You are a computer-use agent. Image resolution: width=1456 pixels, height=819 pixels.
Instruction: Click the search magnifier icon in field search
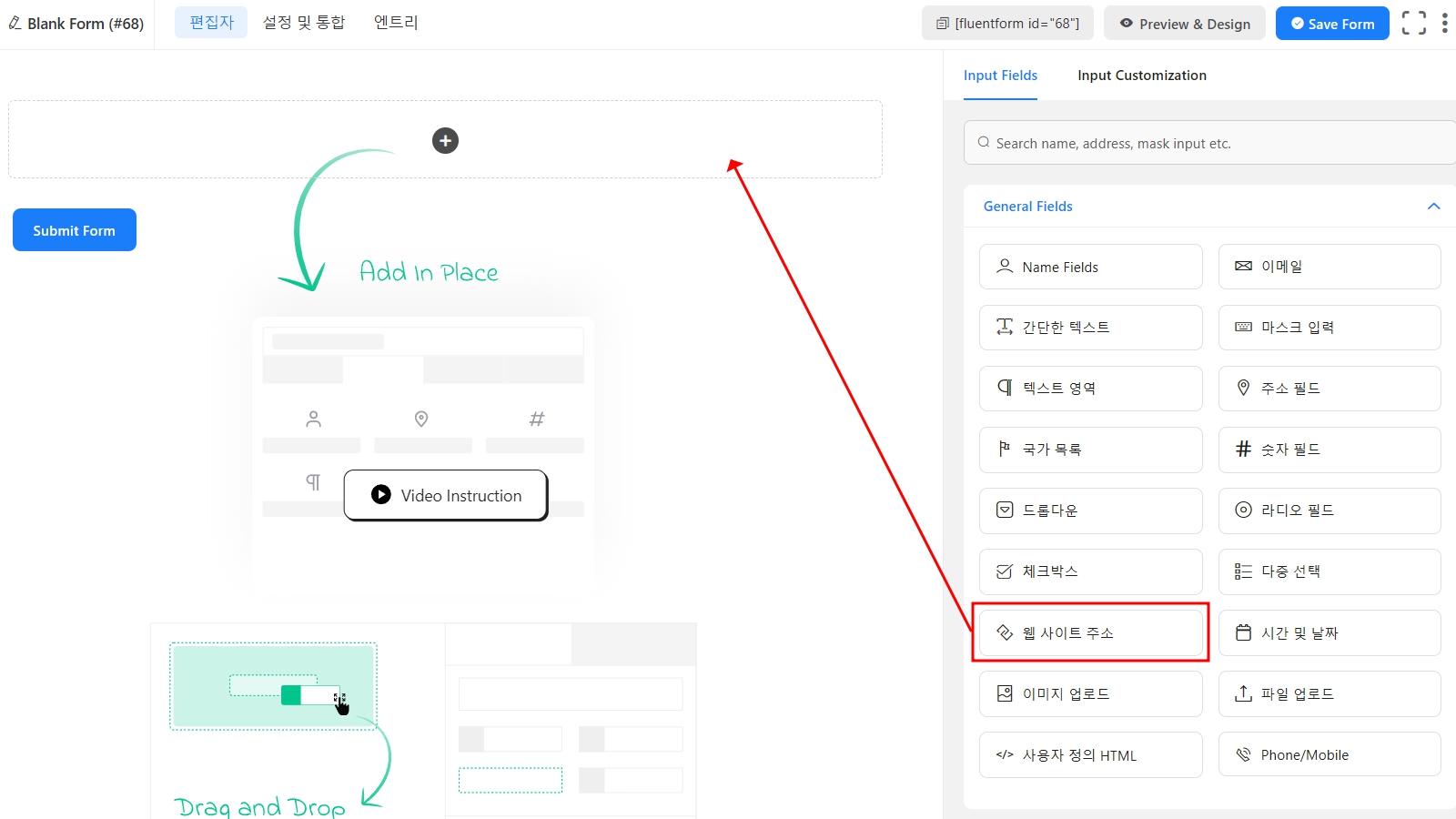click(x=984, y=142)
